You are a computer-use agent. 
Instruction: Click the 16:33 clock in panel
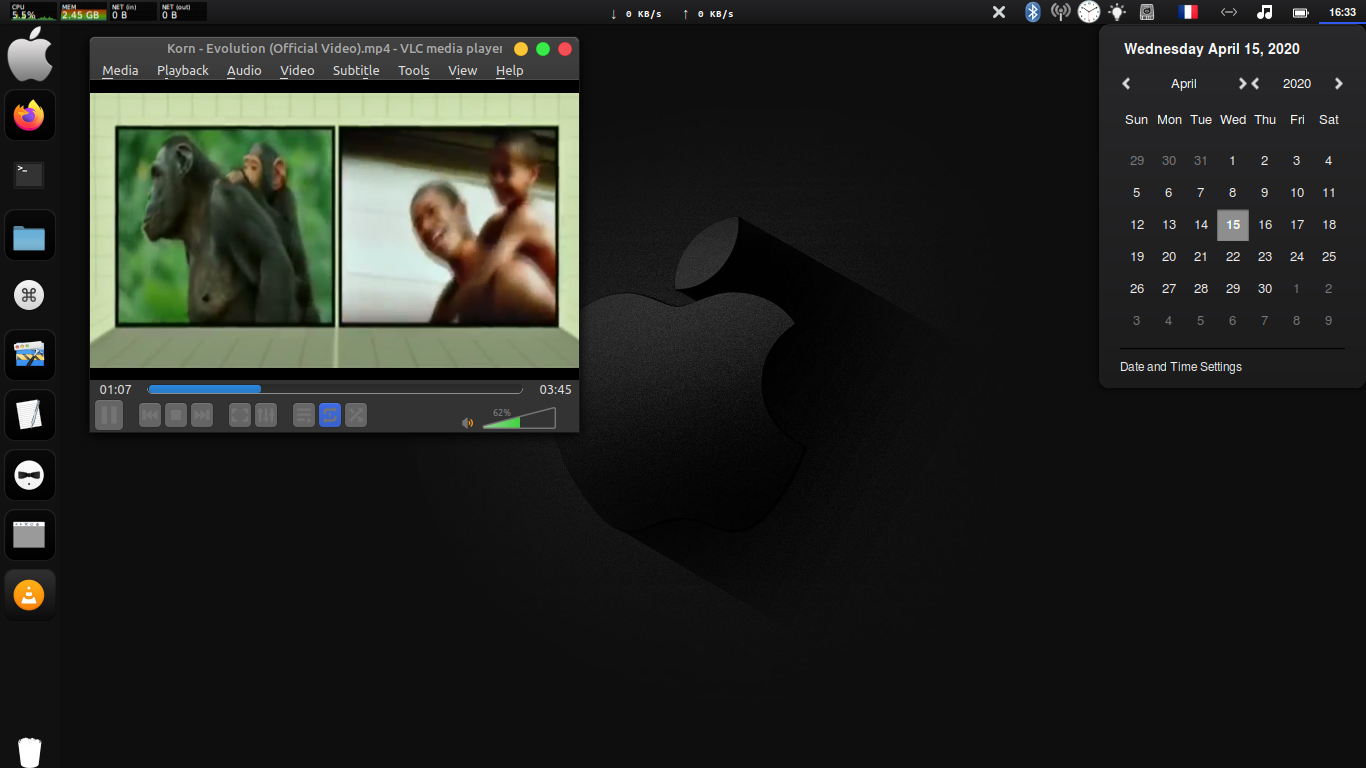1342,12
